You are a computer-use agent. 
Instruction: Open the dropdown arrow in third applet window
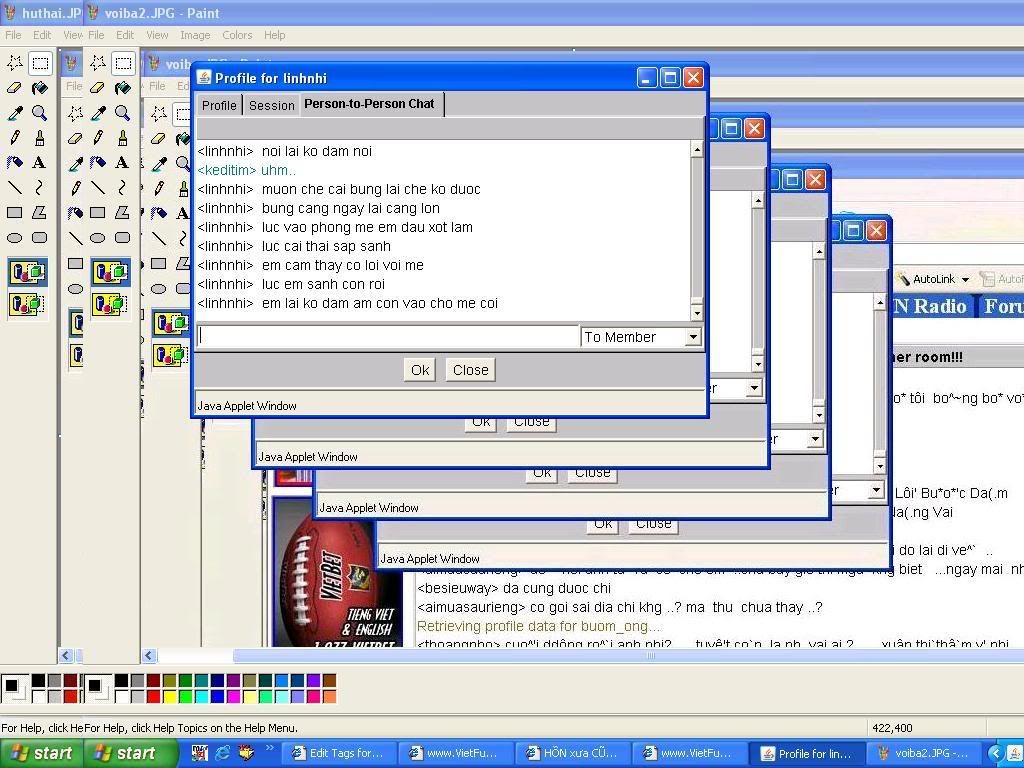tap(814, 439)
